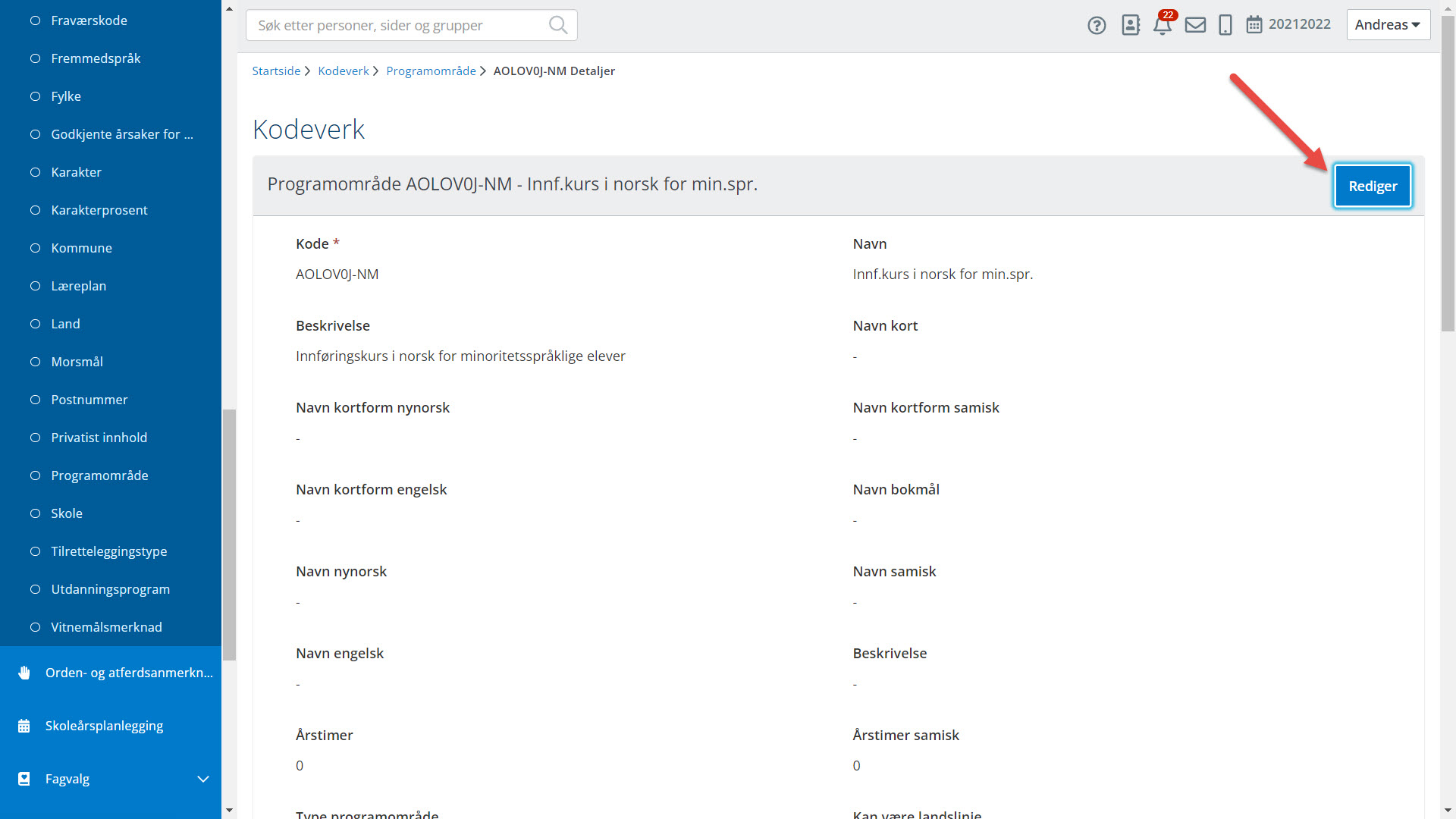Open notifications bell with 22 badge
The image size is (1456, 819).
1163,24
